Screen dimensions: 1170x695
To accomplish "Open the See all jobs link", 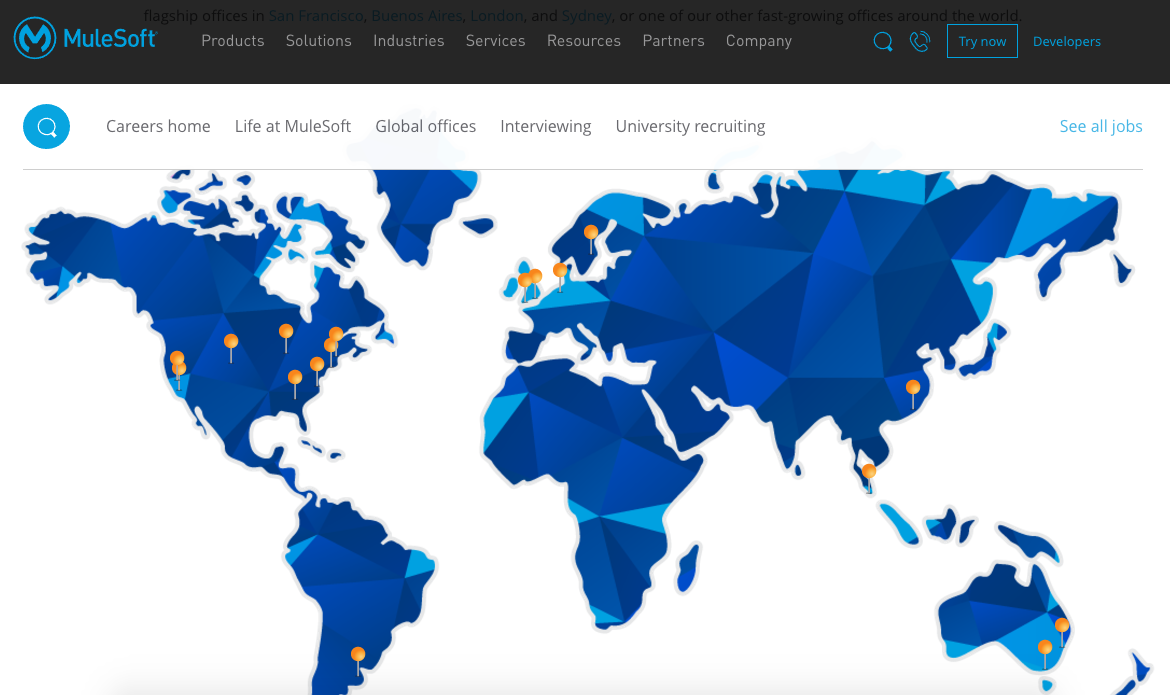I will [x=1101, y=126].
